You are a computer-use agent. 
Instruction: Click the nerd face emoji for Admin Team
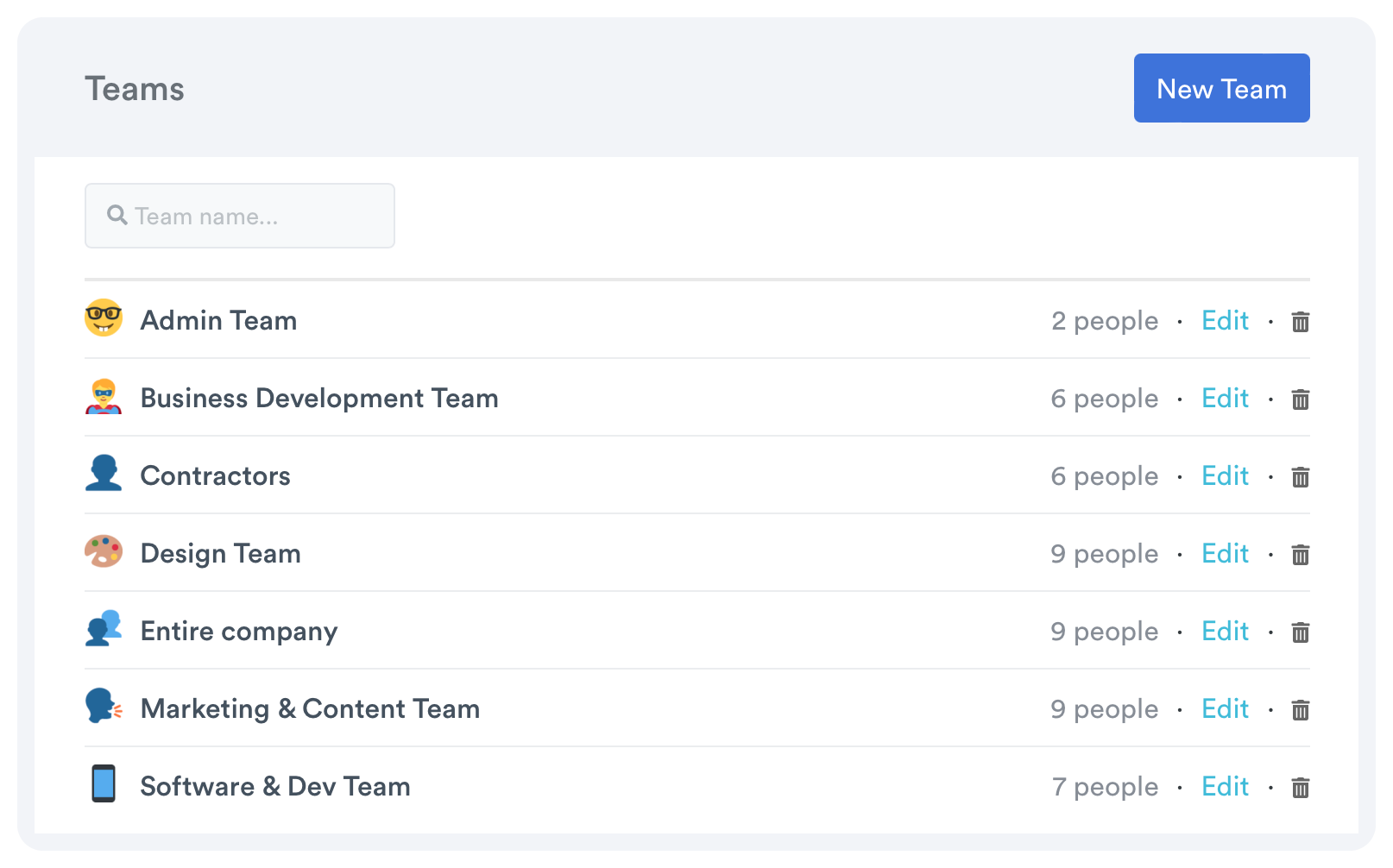click(104, 318)
